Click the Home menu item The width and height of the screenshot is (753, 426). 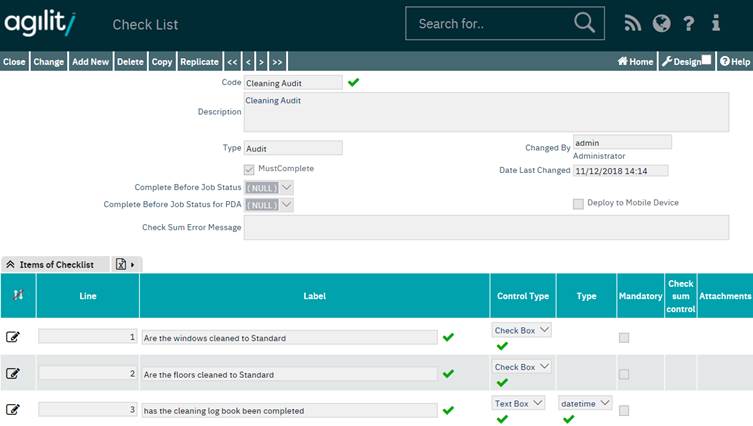635,62
